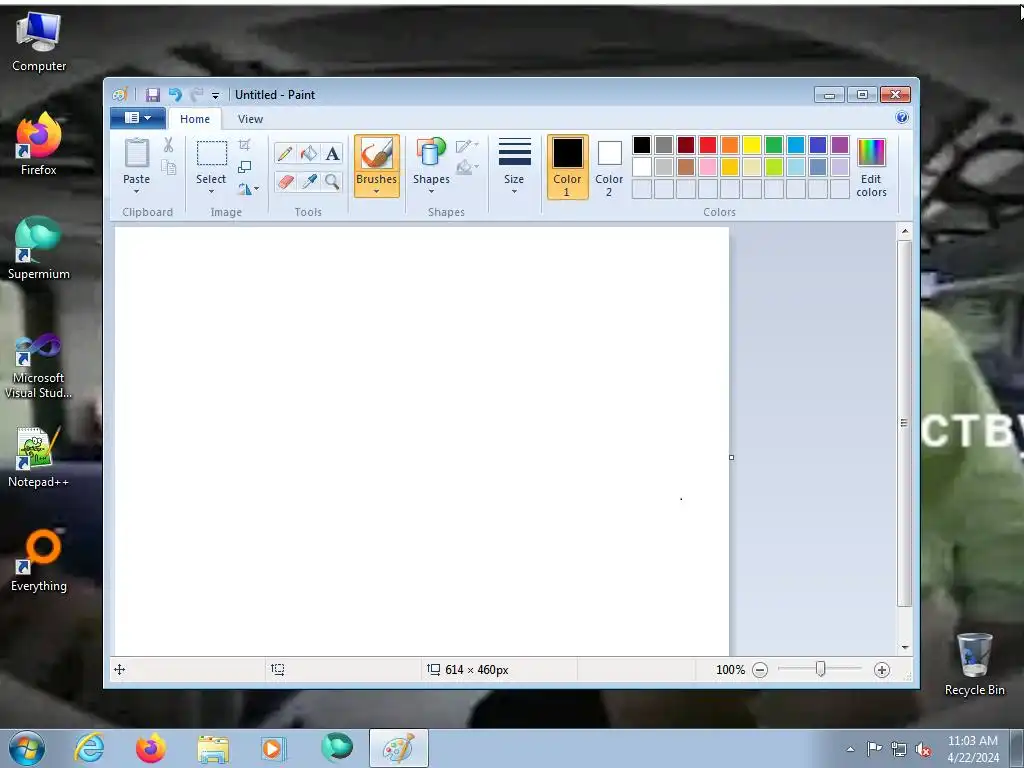Viewport: 1024px width, 768px height.
Task: Select the Magnifier tool
Action: click(332, 181)
